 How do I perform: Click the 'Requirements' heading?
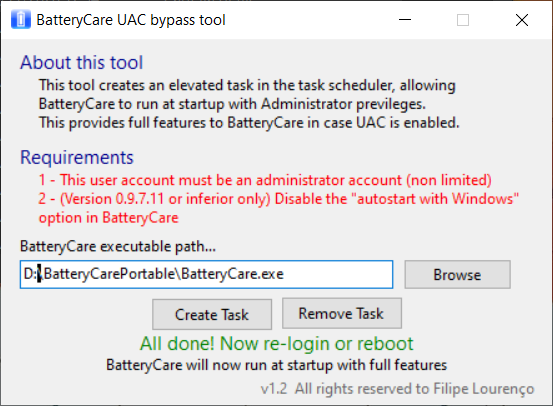coord(77,157)
